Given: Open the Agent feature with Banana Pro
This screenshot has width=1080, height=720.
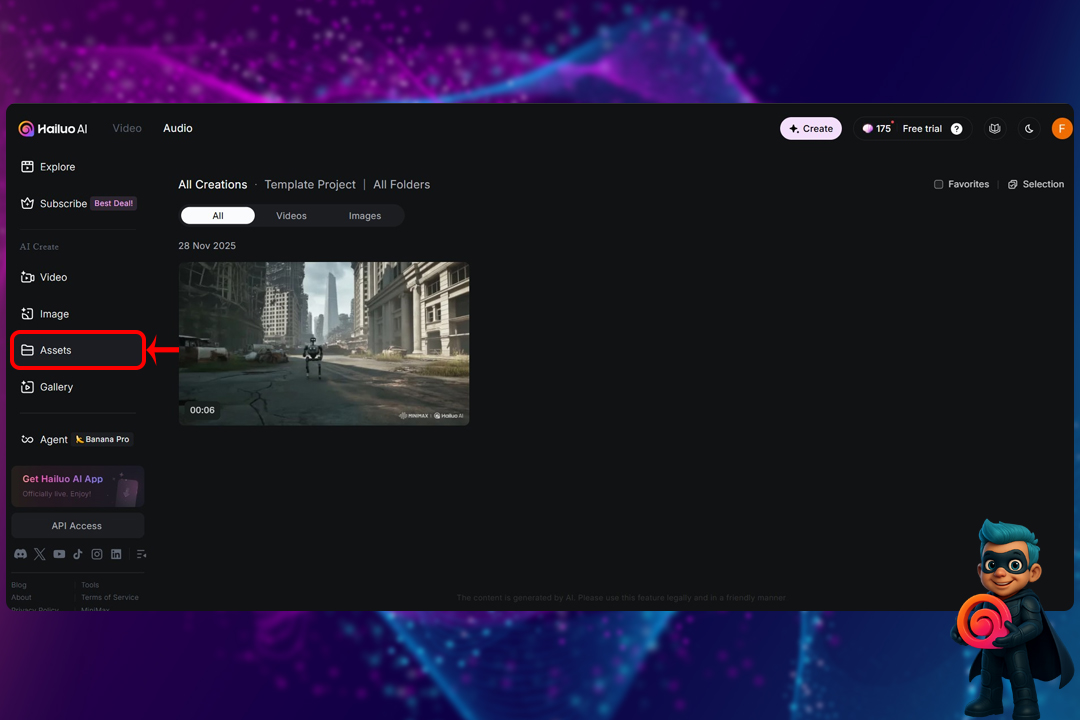Looking at the screenshot, I should (53, 439).
